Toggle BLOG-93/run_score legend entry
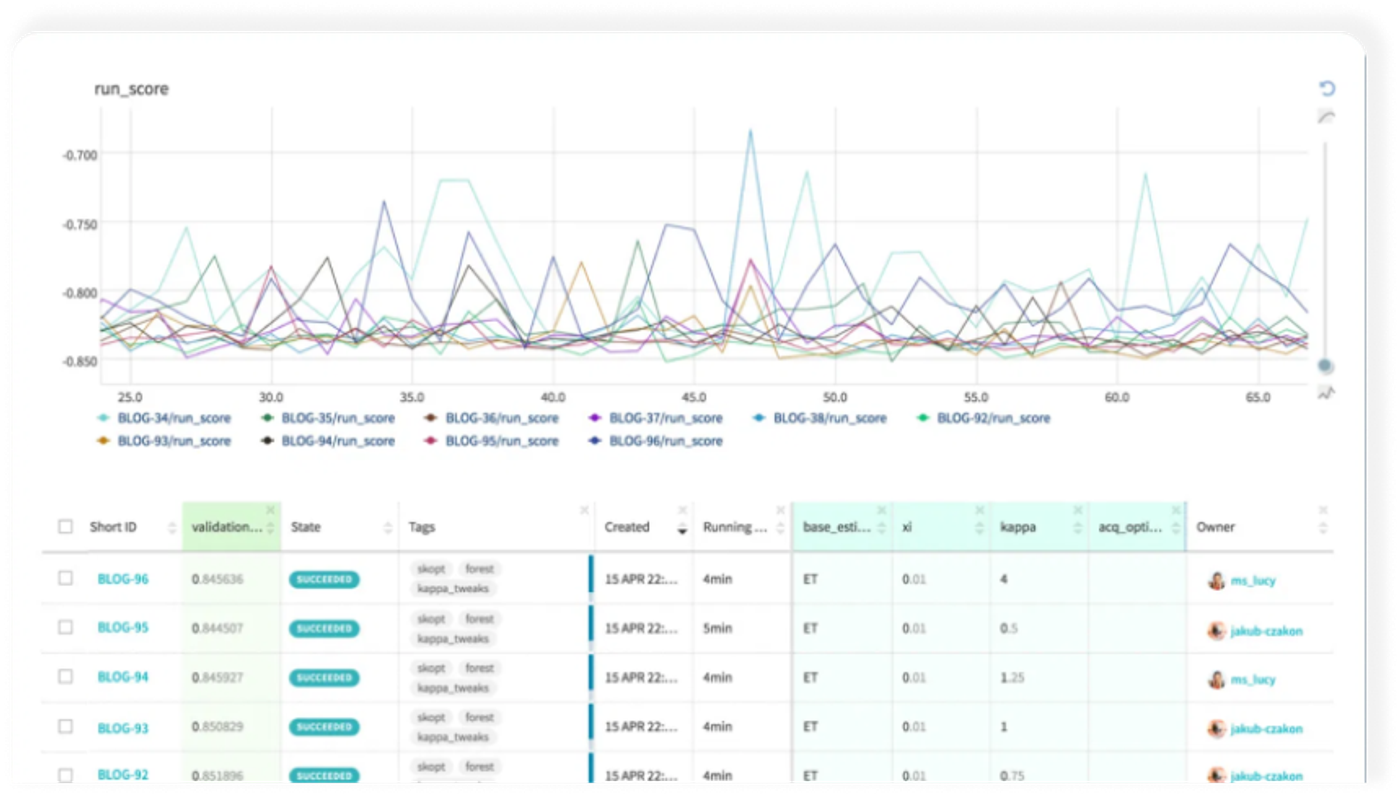The width and height of the screenshot is (1400, 795). point(165,441)
